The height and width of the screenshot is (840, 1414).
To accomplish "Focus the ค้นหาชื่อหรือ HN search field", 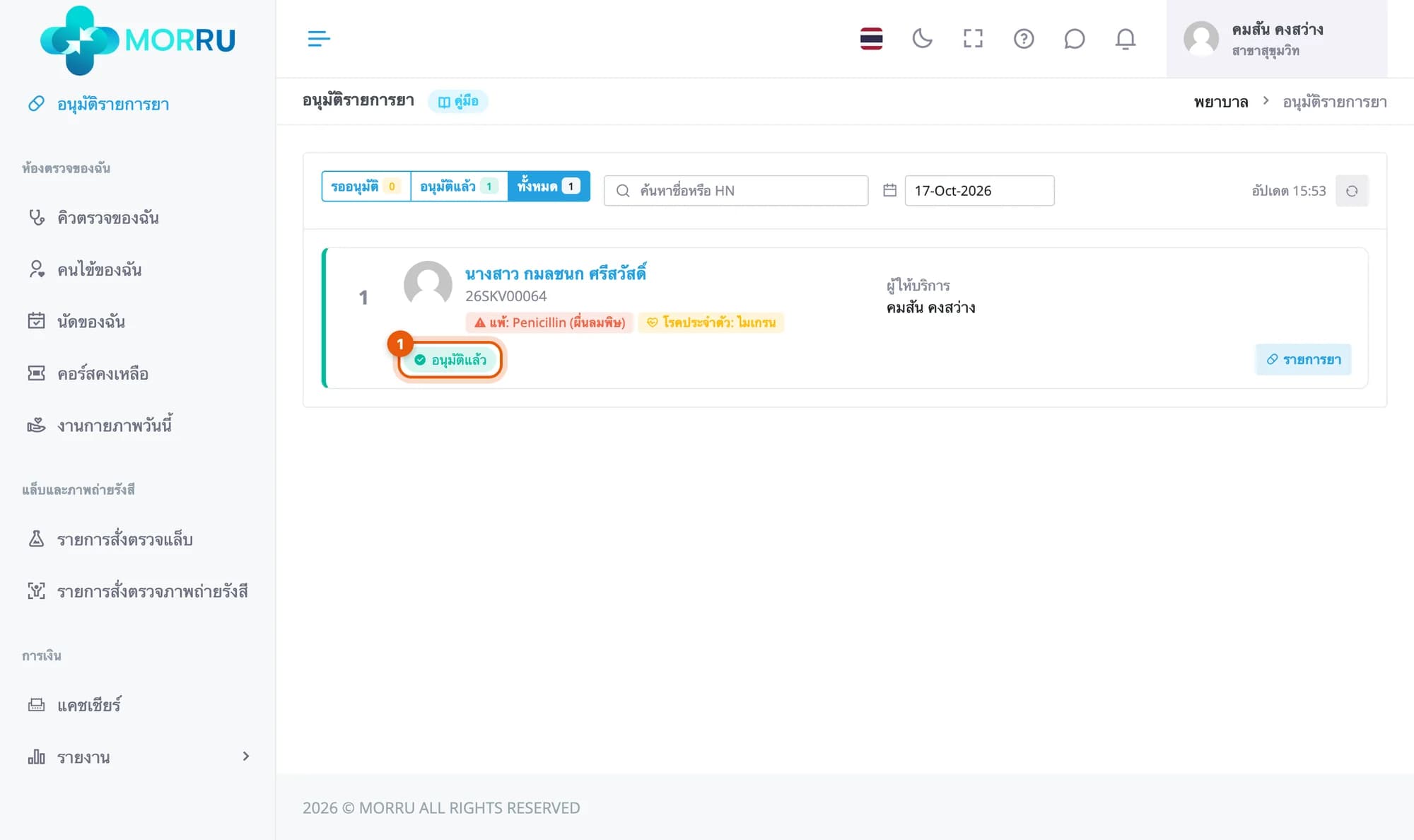I will coord(736,190).
